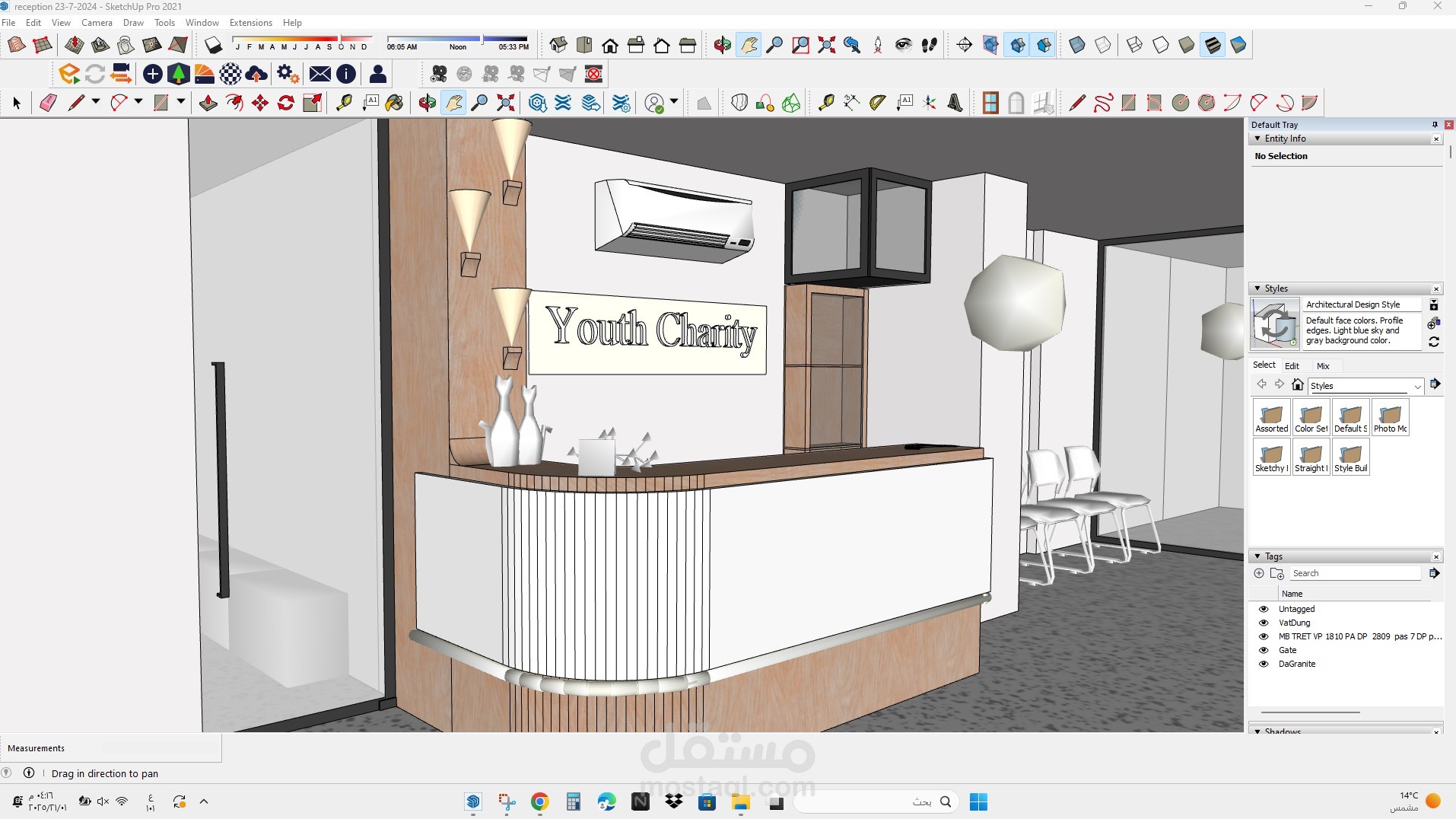Select the Move tool
This screenshot has height=819, width=1456.
click(x=260, y=103)
